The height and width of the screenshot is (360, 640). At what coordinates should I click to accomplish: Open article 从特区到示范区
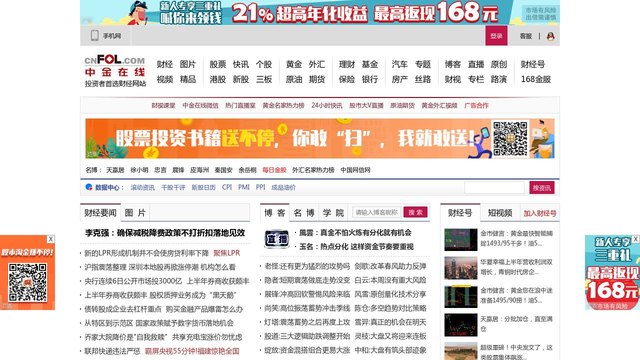[x=159, y=323]
